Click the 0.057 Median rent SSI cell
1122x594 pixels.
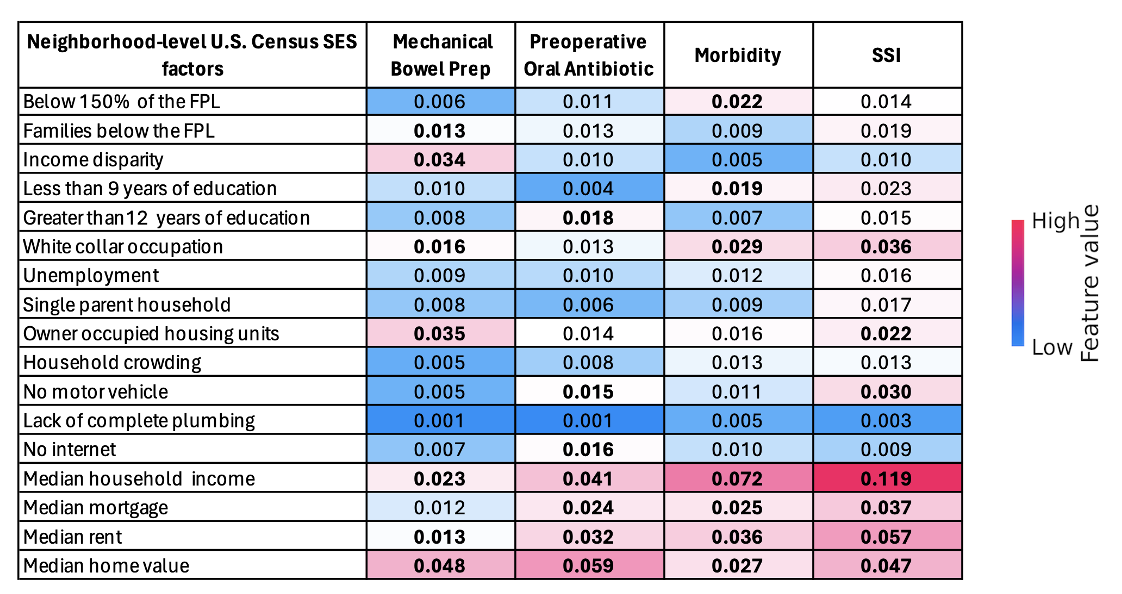pos(886,536)
